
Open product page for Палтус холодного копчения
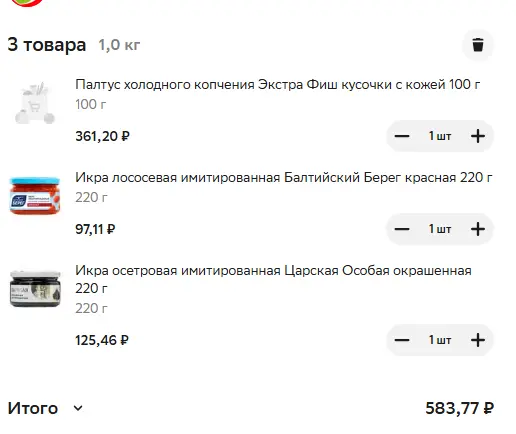tap(277, 84)
